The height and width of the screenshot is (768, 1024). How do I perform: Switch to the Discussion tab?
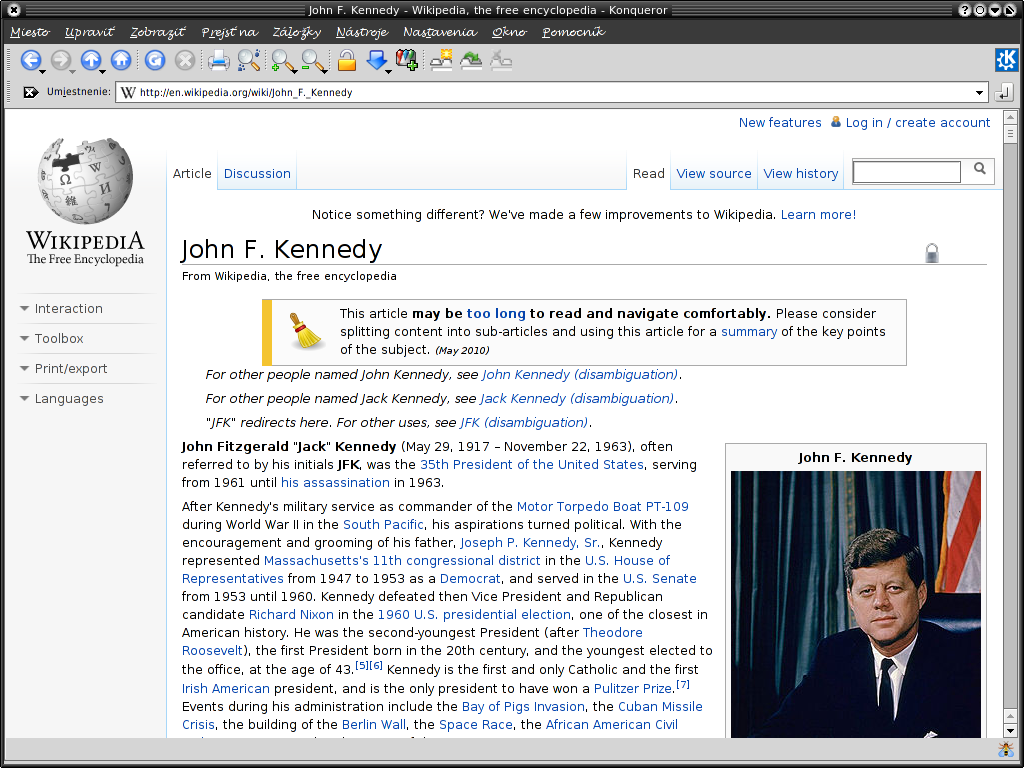(x=257, y=174)
